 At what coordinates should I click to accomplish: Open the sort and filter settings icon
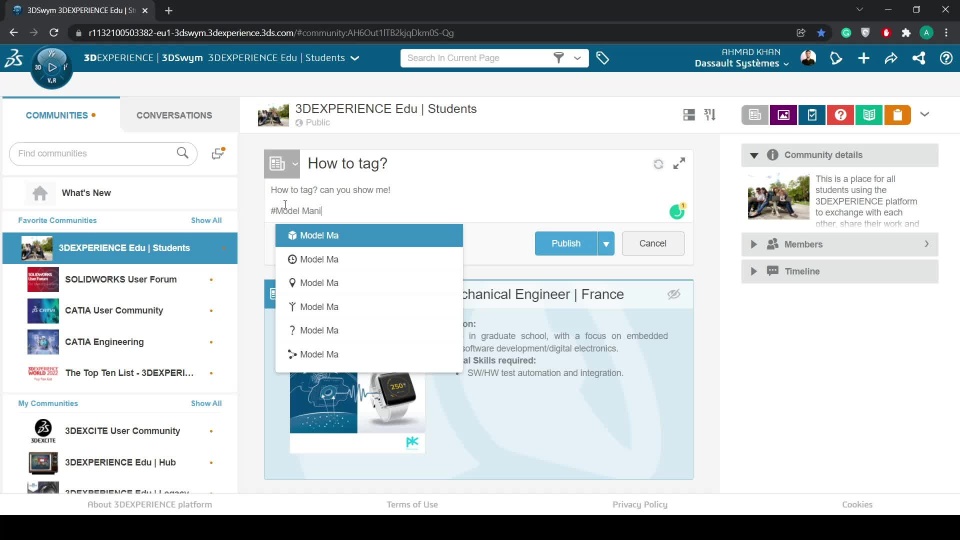(x=710, y=114)
